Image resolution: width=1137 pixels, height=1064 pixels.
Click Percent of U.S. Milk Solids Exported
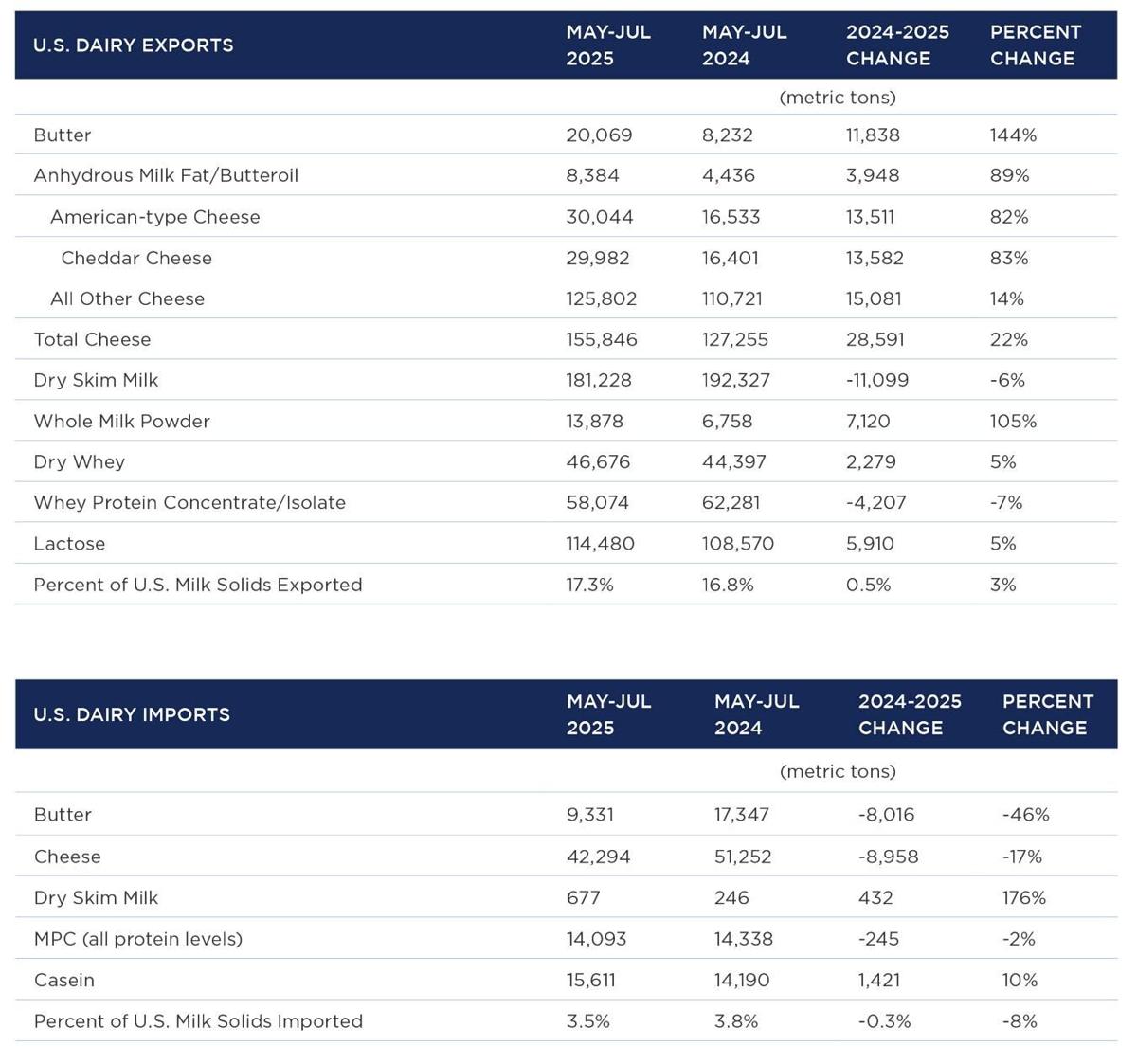point(198,585)
